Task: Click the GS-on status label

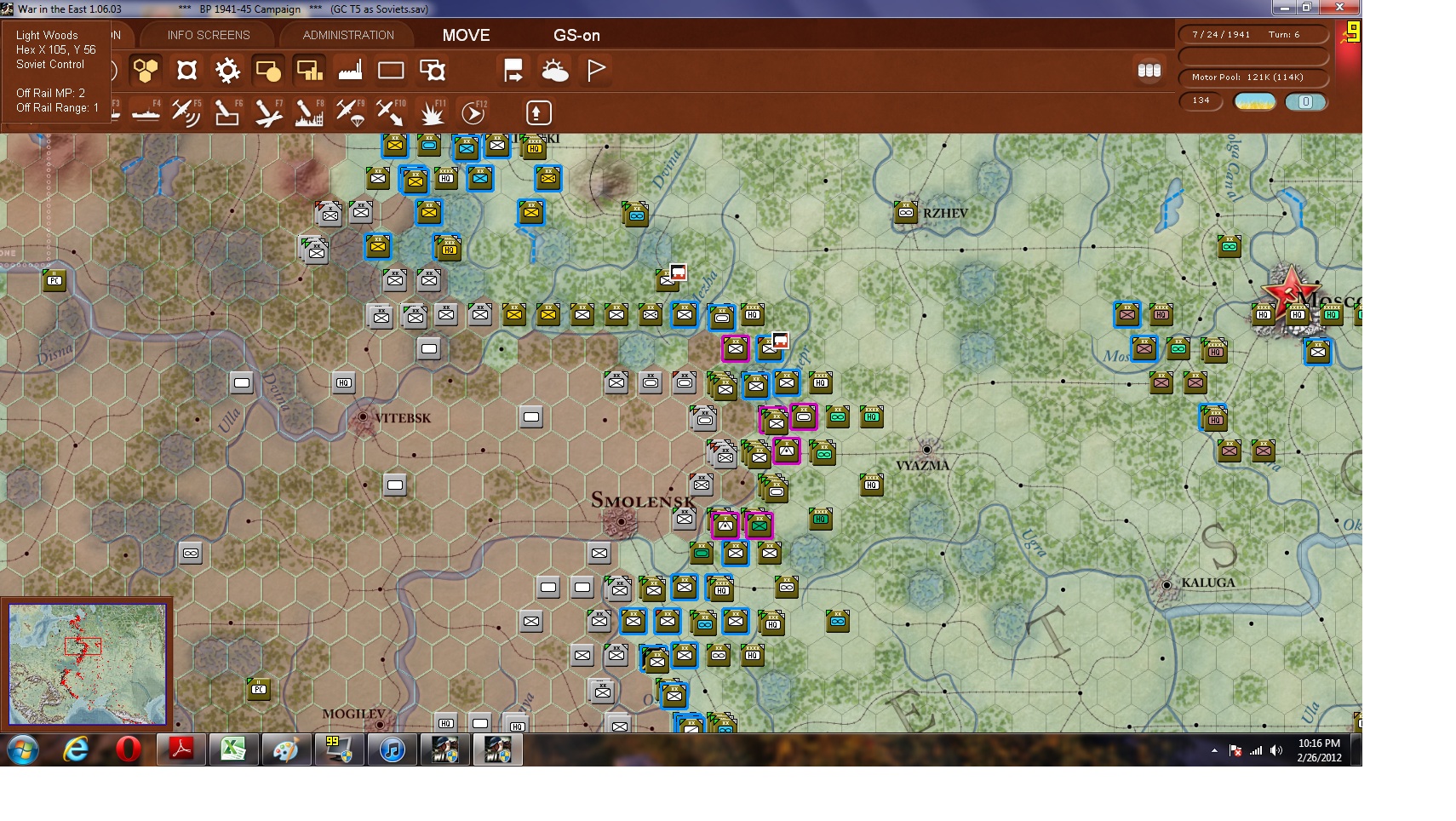Action: click(576, 35)
